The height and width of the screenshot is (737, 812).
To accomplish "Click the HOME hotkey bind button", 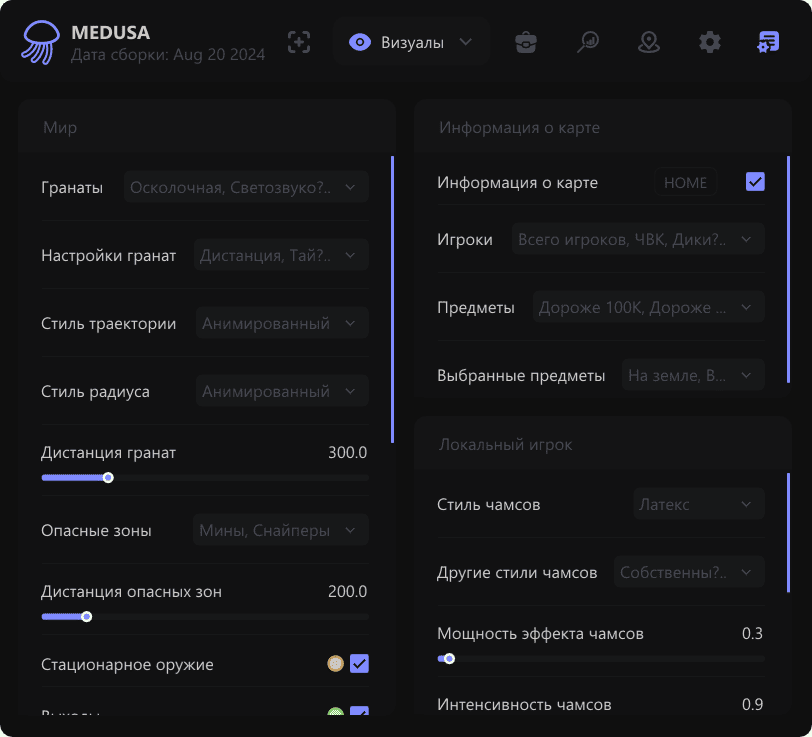I will pos(686,183).
